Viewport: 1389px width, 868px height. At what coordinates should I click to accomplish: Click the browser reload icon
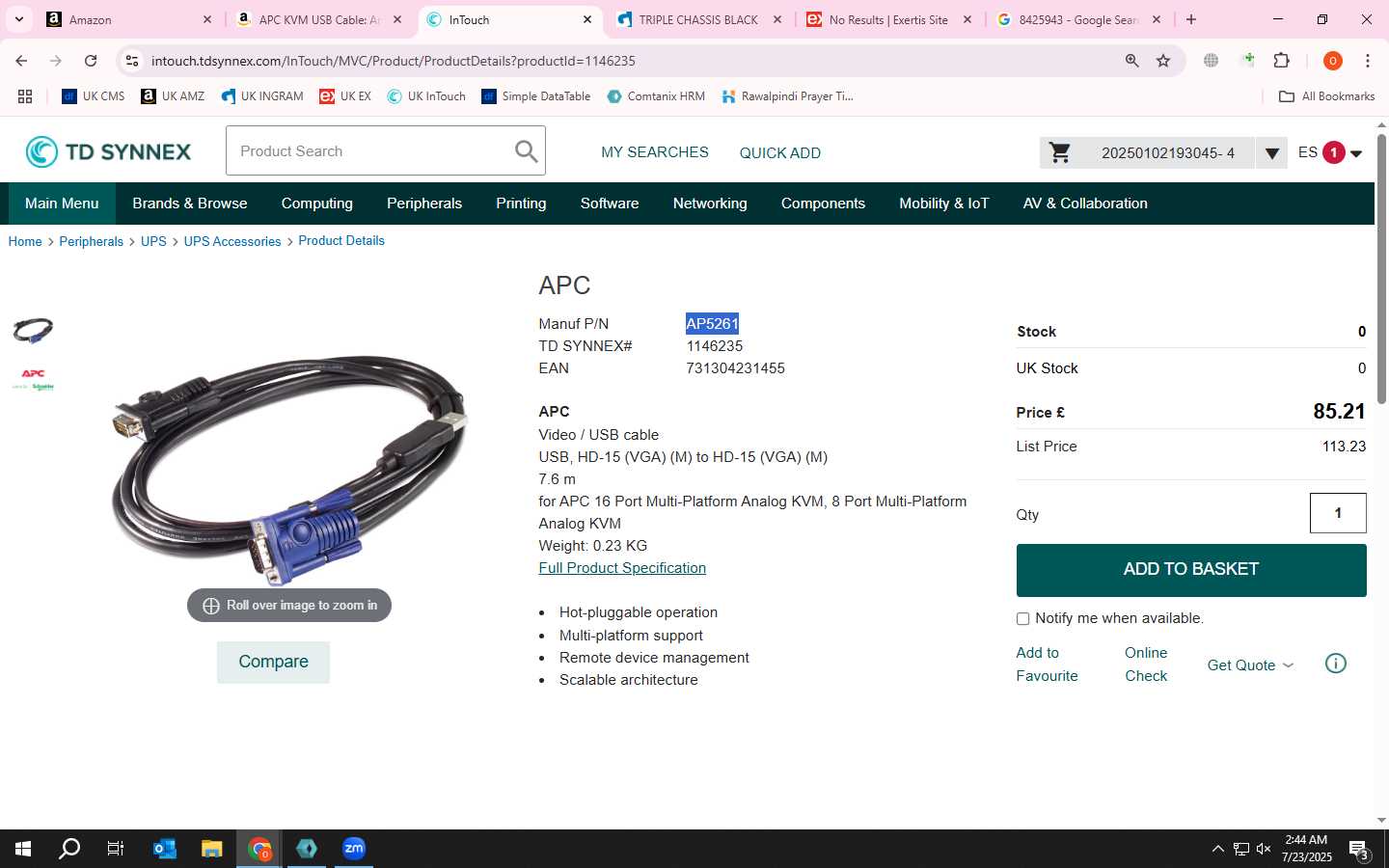tap(91, 61)
